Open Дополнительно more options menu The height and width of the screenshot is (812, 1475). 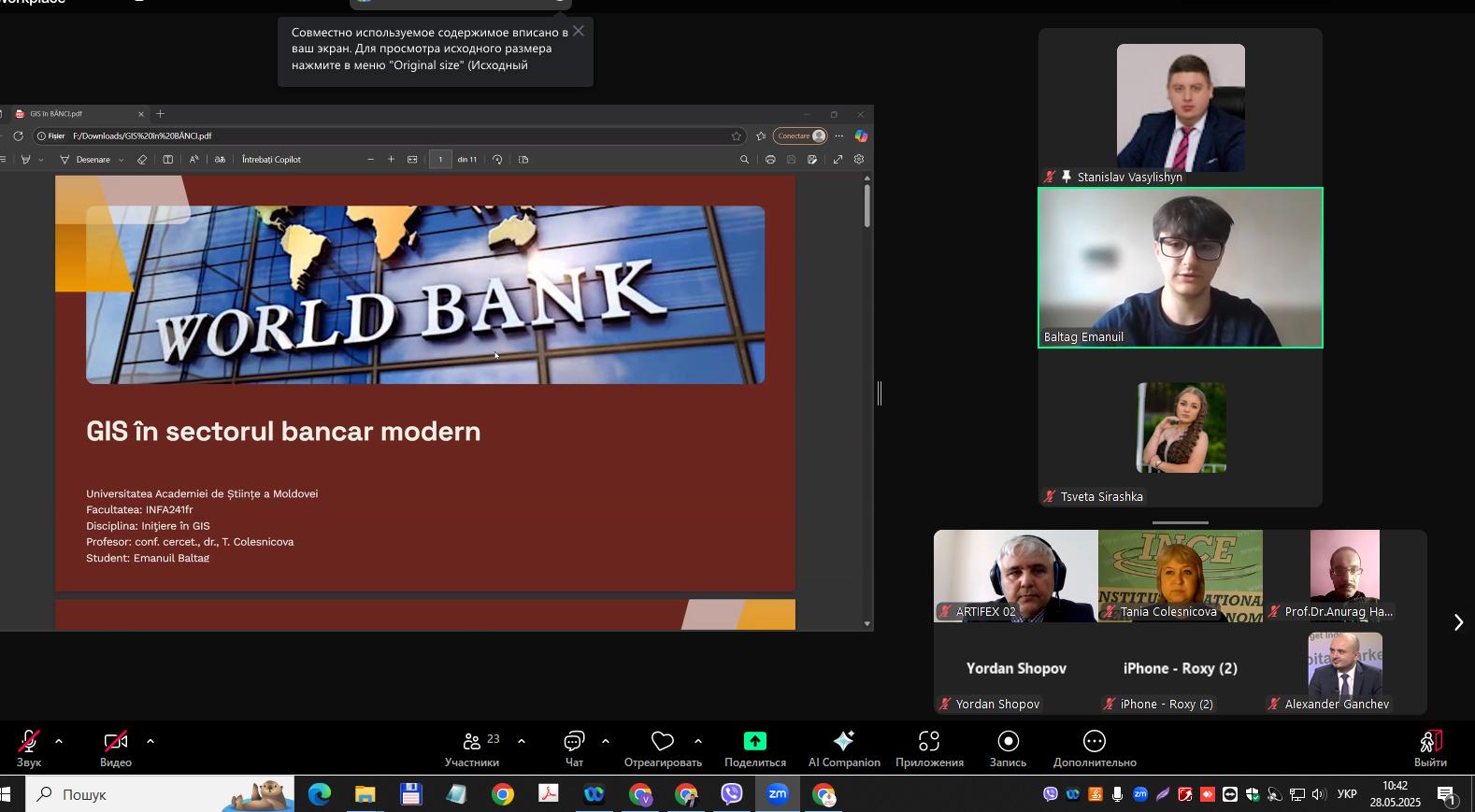(1095, 748)
